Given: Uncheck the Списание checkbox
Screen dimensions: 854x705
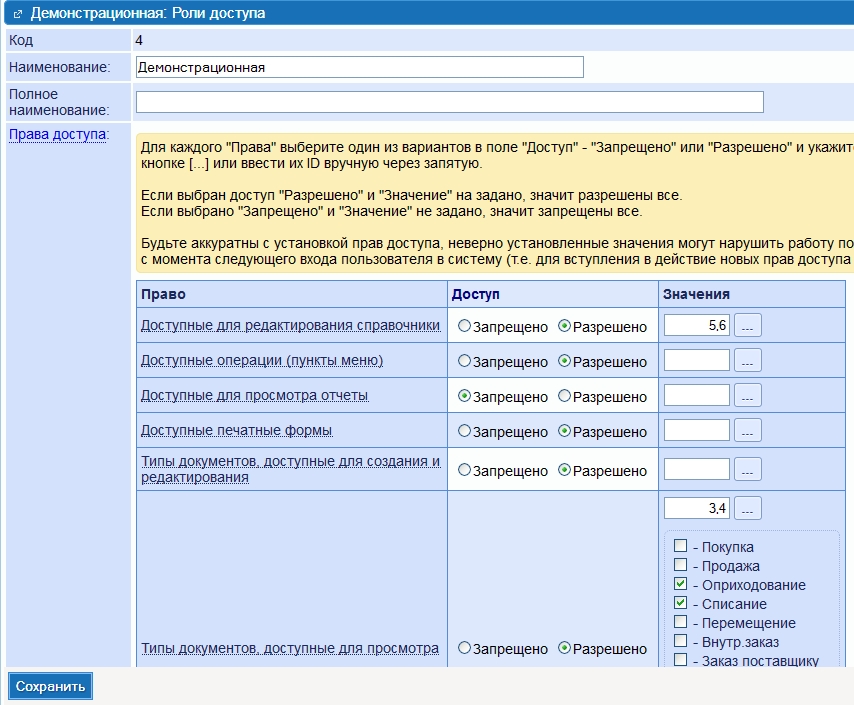Looking at the screenshot, I should pyautogui.click(x=681, y=603).
